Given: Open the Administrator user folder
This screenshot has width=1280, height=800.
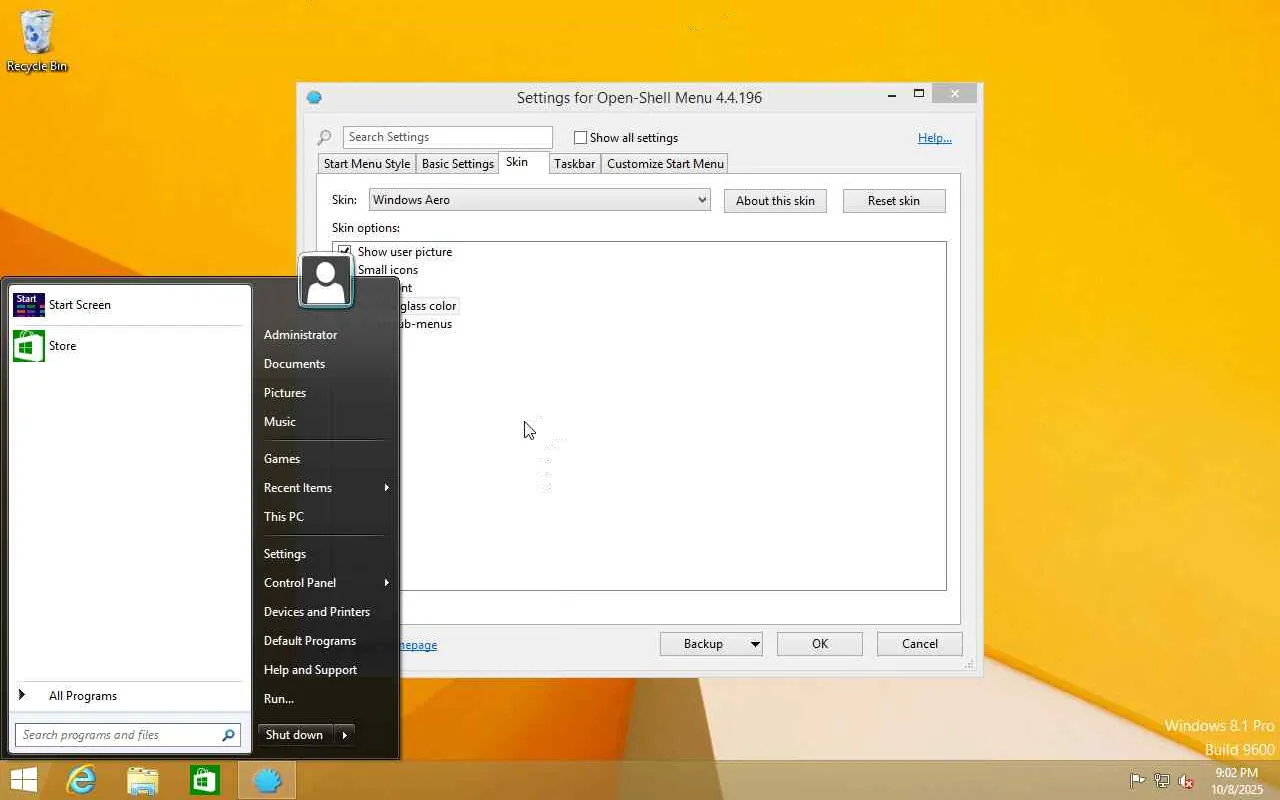Looking at the screenshot, I should coord(300,335).
